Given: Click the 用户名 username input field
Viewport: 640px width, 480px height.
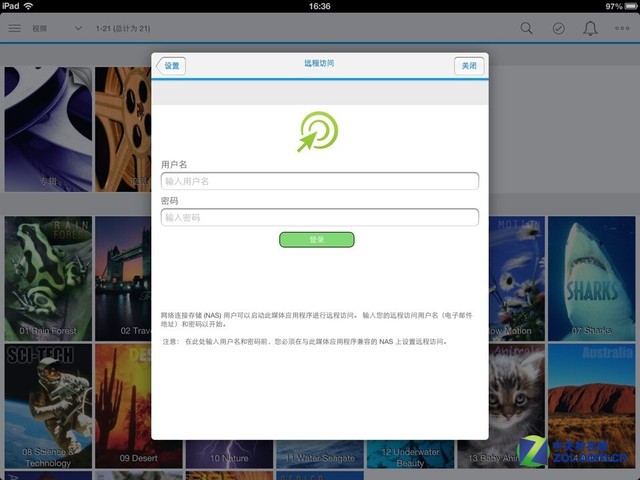Looking at the screenshot, I should [x=319, y=181].
